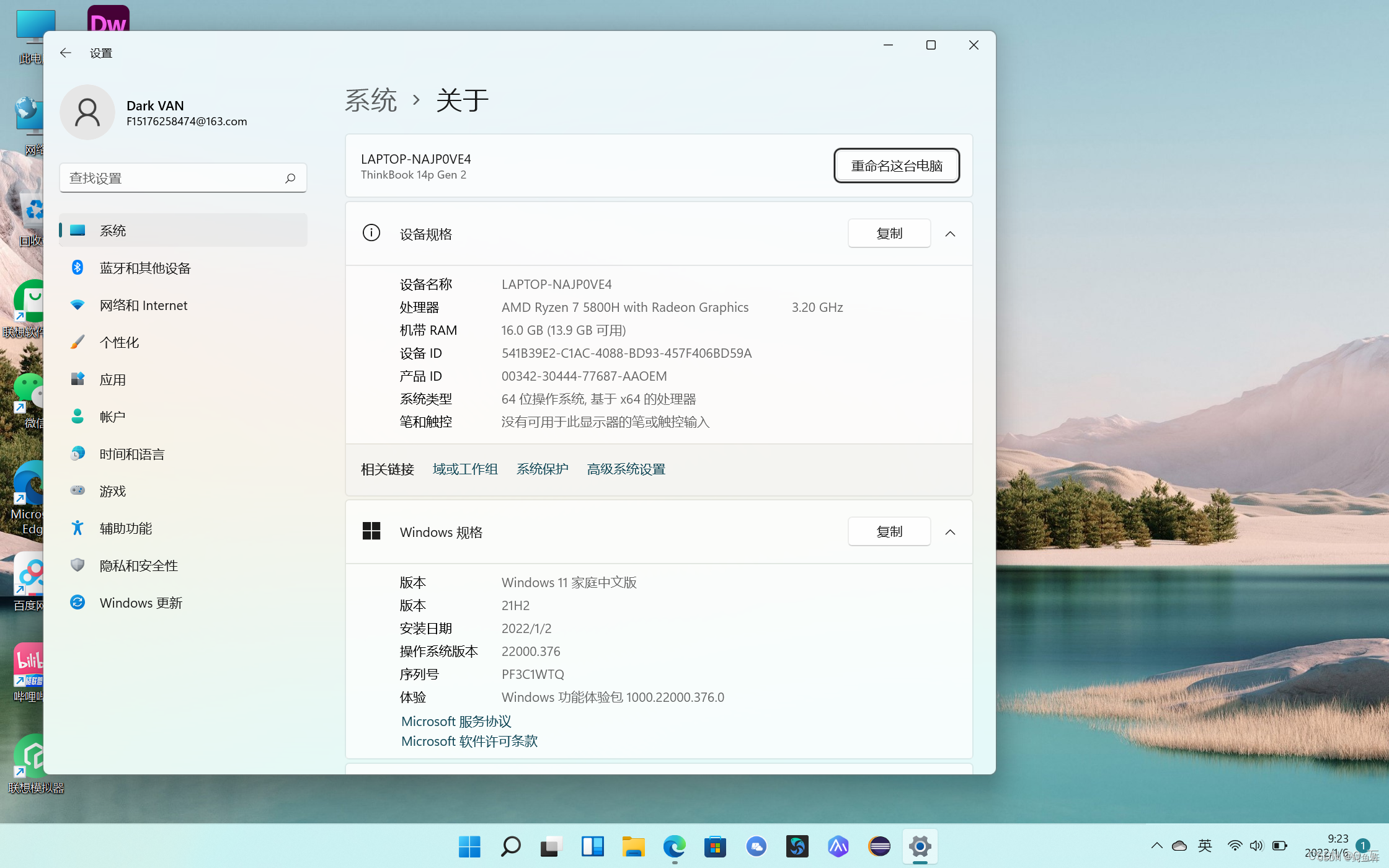Open Widgets from the taskbar
Screen dimensions: 1389x868
592,846
